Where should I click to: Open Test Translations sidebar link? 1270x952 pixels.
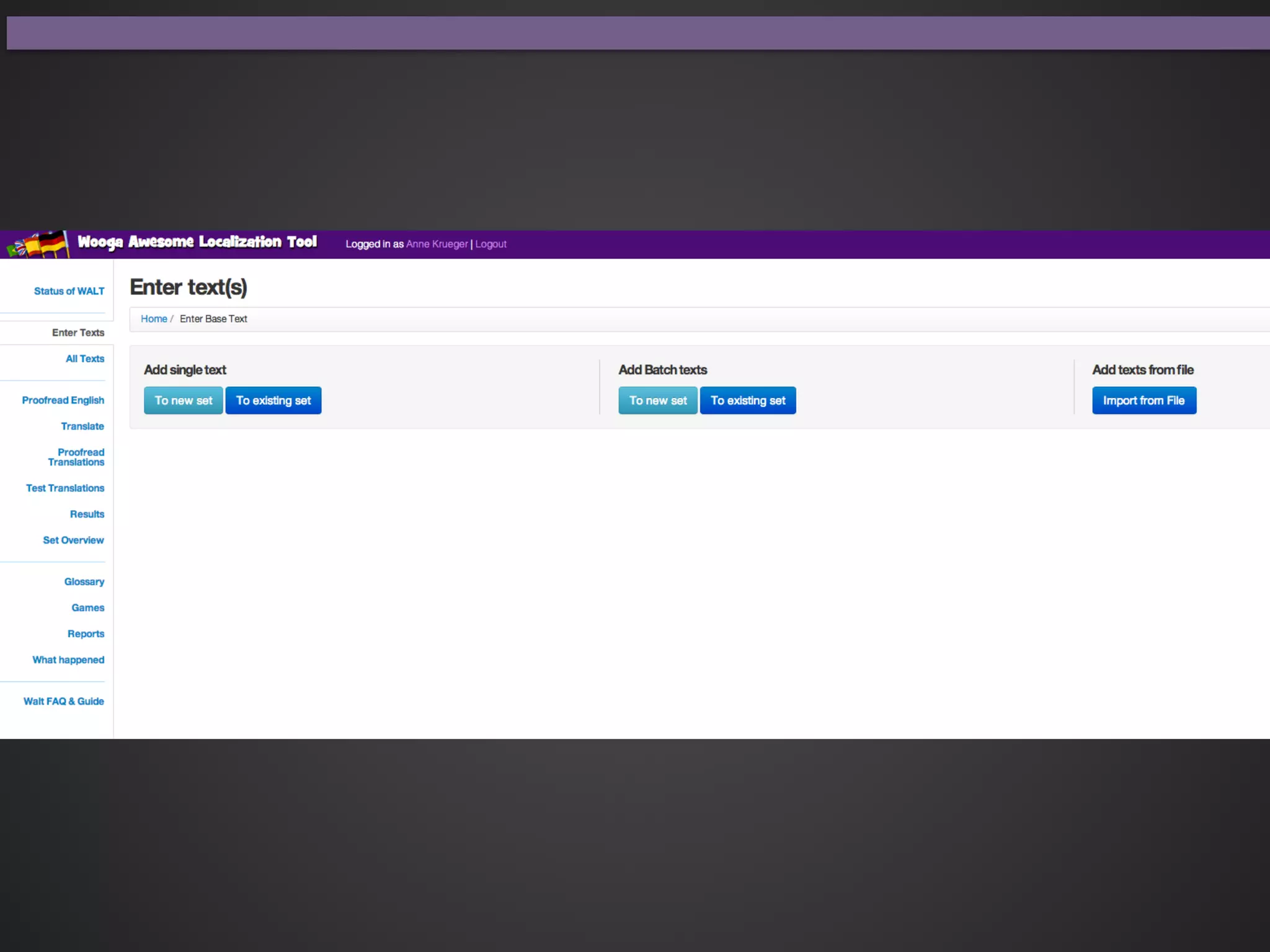[x=65, y=488]
